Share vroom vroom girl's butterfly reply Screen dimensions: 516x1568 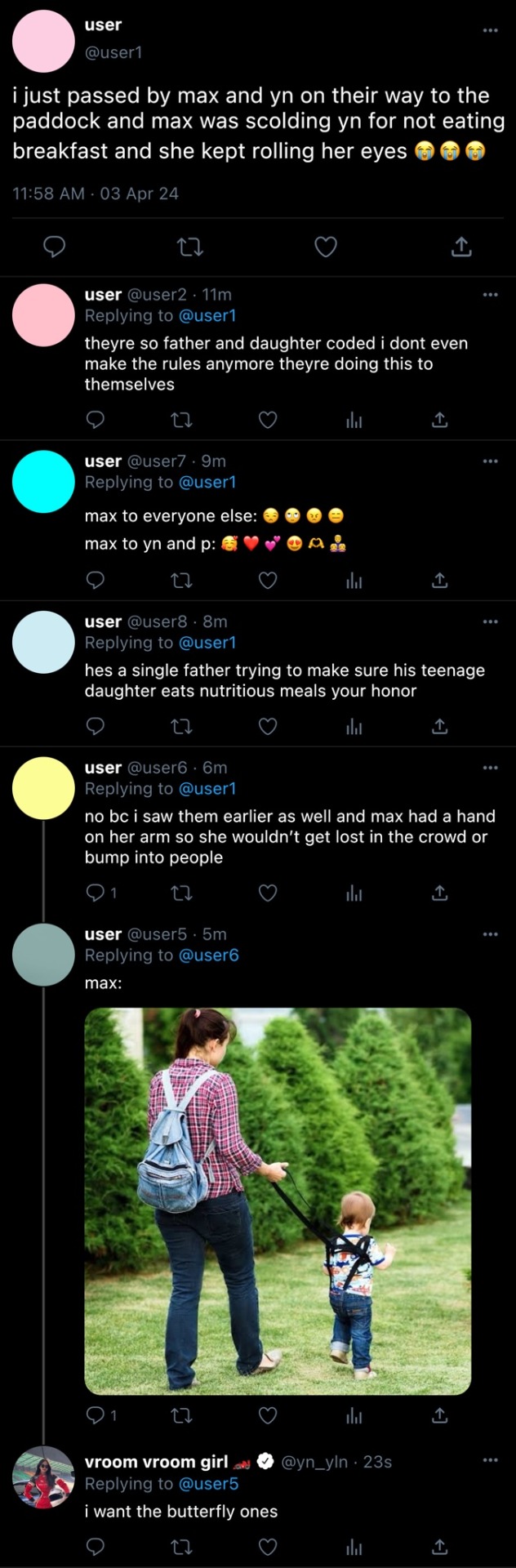[440, 1546]
